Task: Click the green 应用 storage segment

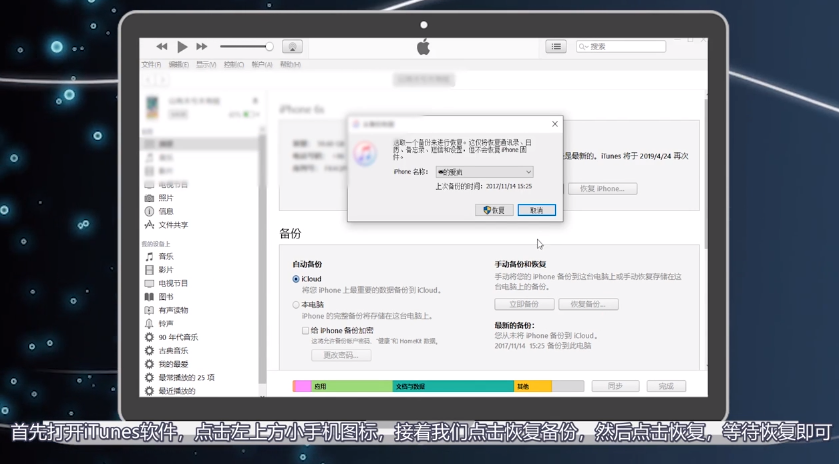Action: pos(352,386)
